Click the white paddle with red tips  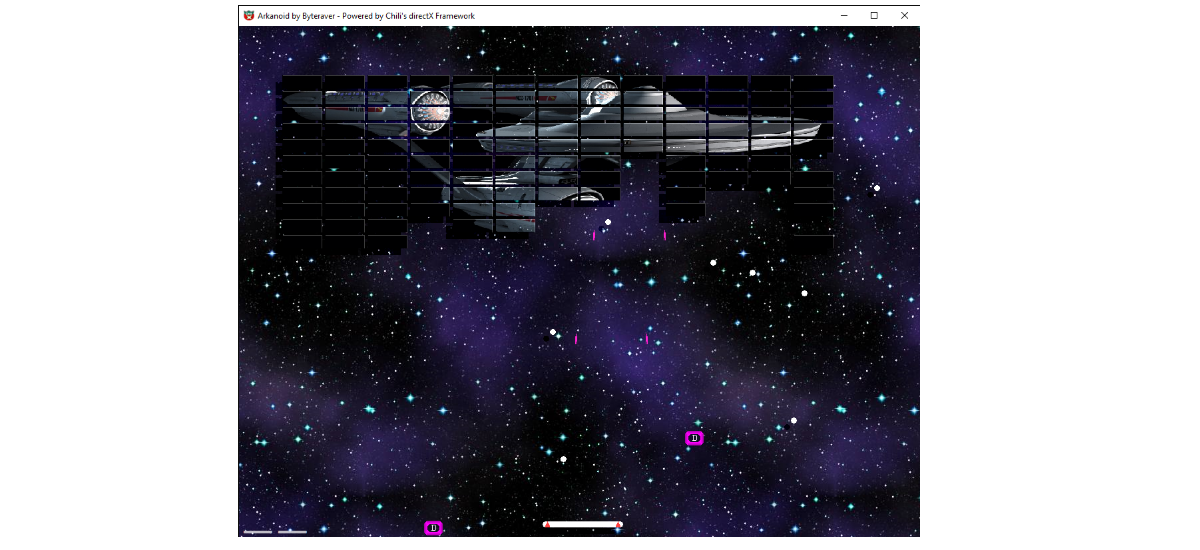(x=583, y=524)
